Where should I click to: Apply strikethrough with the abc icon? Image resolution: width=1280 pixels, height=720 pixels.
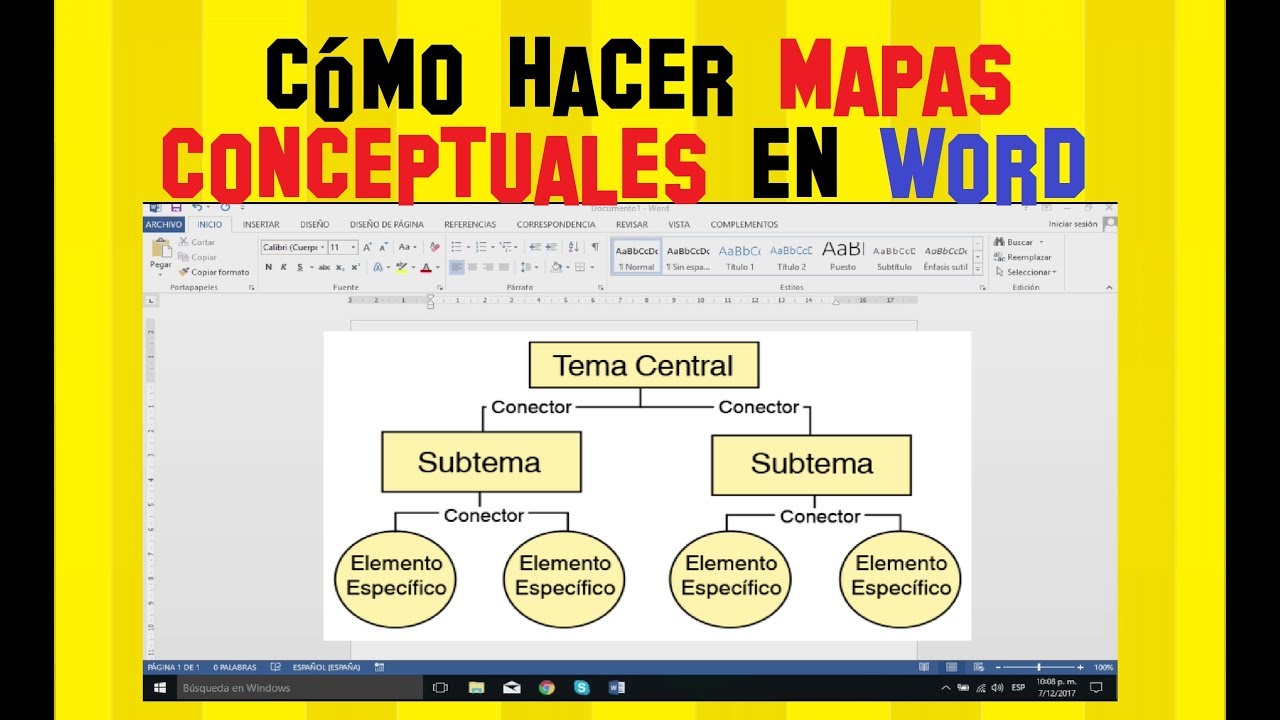[324, 267]
